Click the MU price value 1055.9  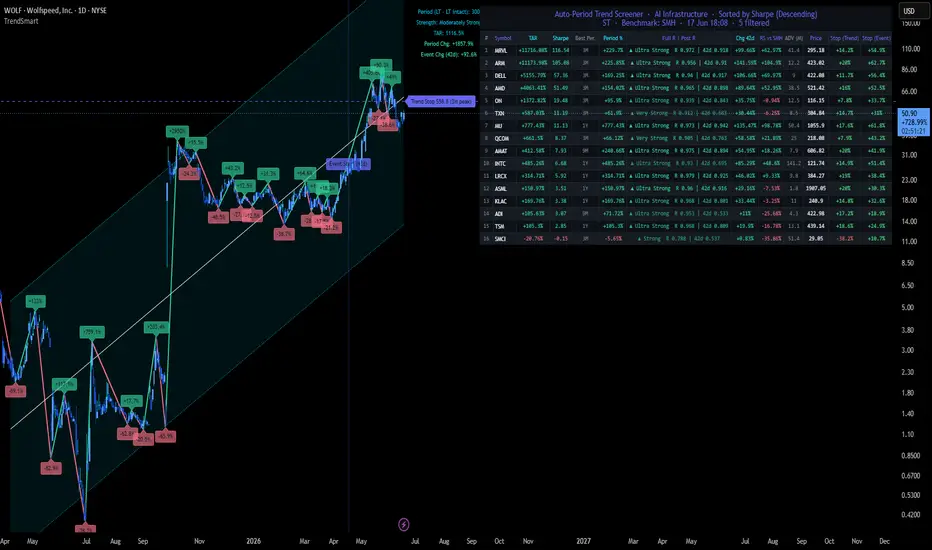816,125
